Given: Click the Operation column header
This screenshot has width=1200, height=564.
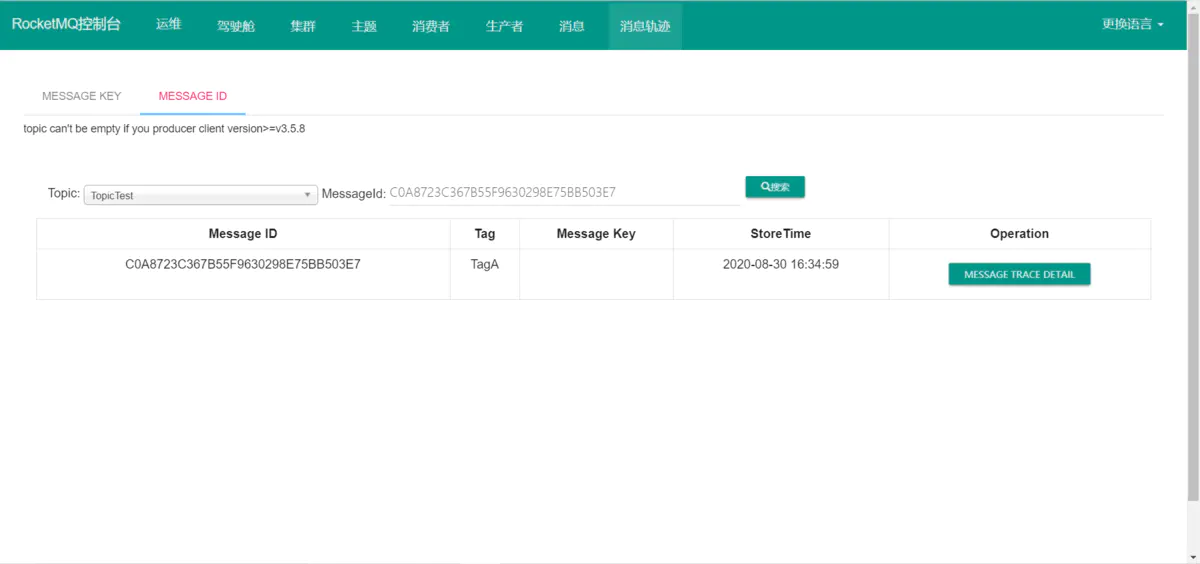Looking at the screenshot, I should (x=1019, y=234).
